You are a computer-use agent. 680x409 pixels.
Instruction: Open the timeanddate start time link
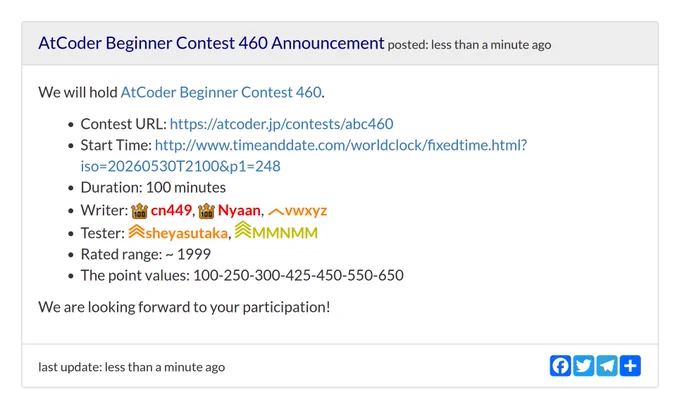(304, 155)
